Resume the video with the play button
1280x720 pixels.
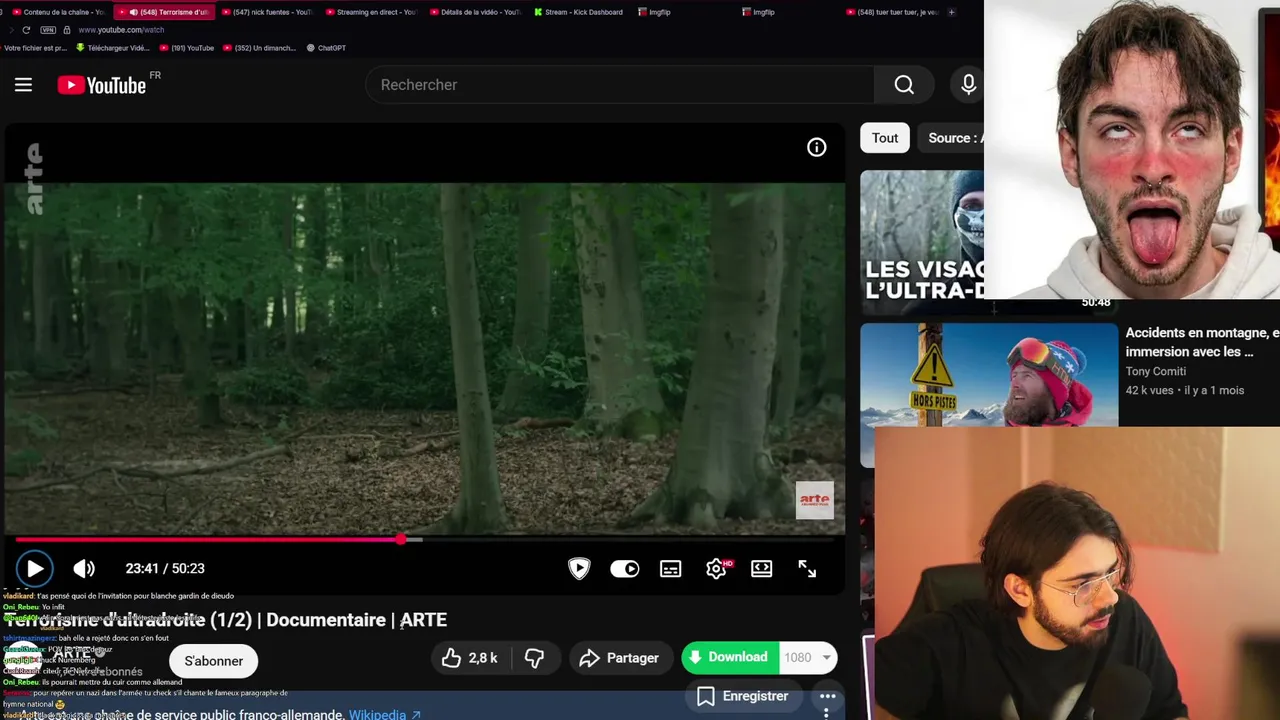point(34,569)
